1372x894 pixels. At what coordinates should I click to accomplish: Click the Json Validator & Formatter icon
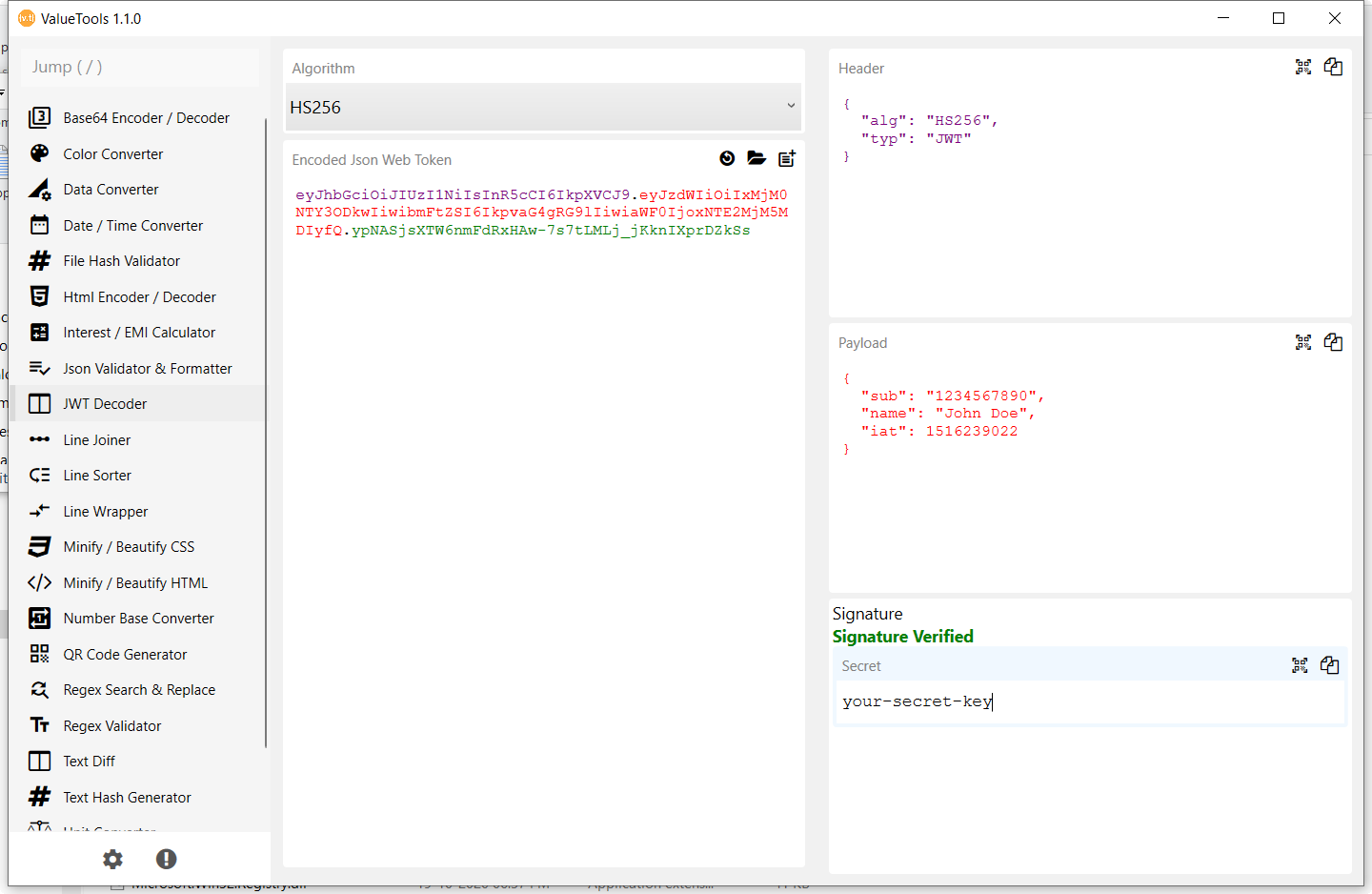point(39,368)
